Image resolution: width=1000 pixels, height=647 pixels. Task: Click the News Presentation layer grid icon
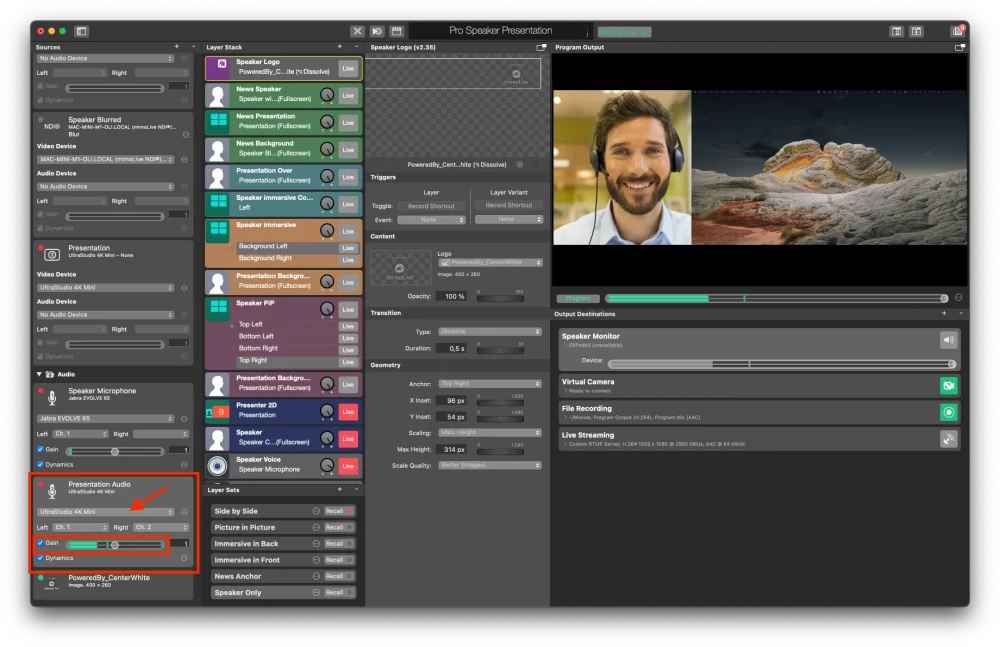coord(219,121)
